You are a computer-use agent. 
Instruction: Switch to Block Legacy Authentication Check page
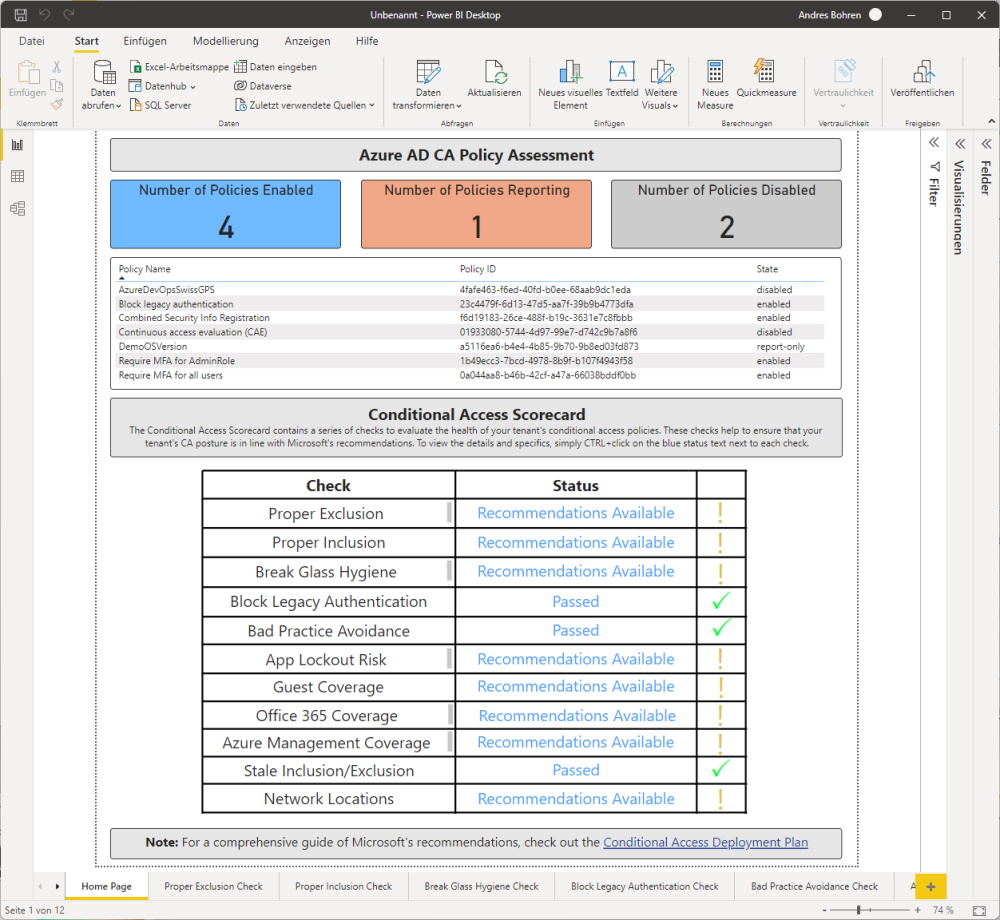tap(645, 886)
